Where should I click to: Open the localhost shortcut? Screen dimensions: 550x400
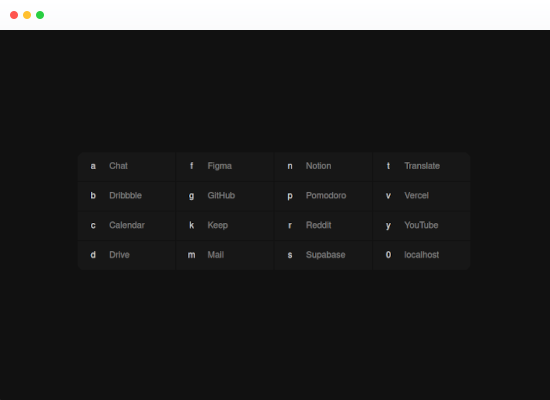tap(422, 255)
